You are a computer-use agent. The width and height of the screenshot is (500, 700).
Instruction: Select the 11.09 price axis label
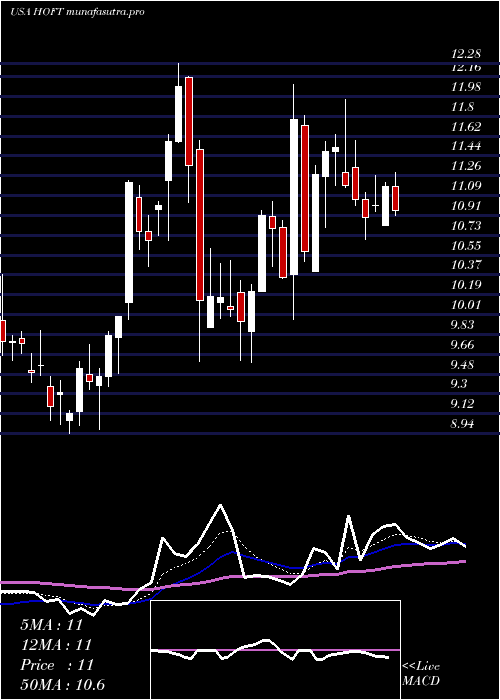466,186
